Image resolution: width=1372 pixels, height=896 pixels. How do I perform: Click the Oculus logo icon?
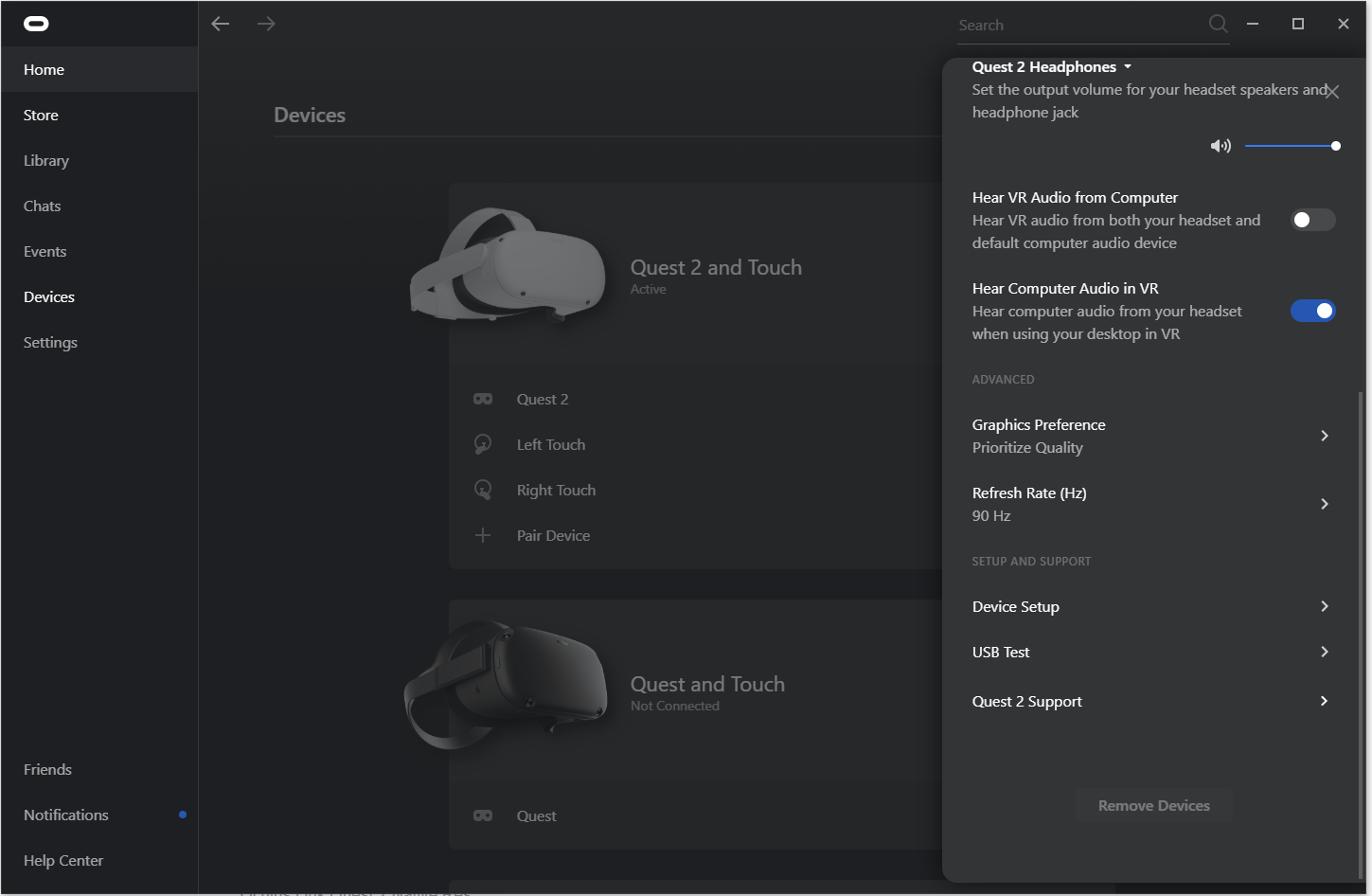coord(36,24)
